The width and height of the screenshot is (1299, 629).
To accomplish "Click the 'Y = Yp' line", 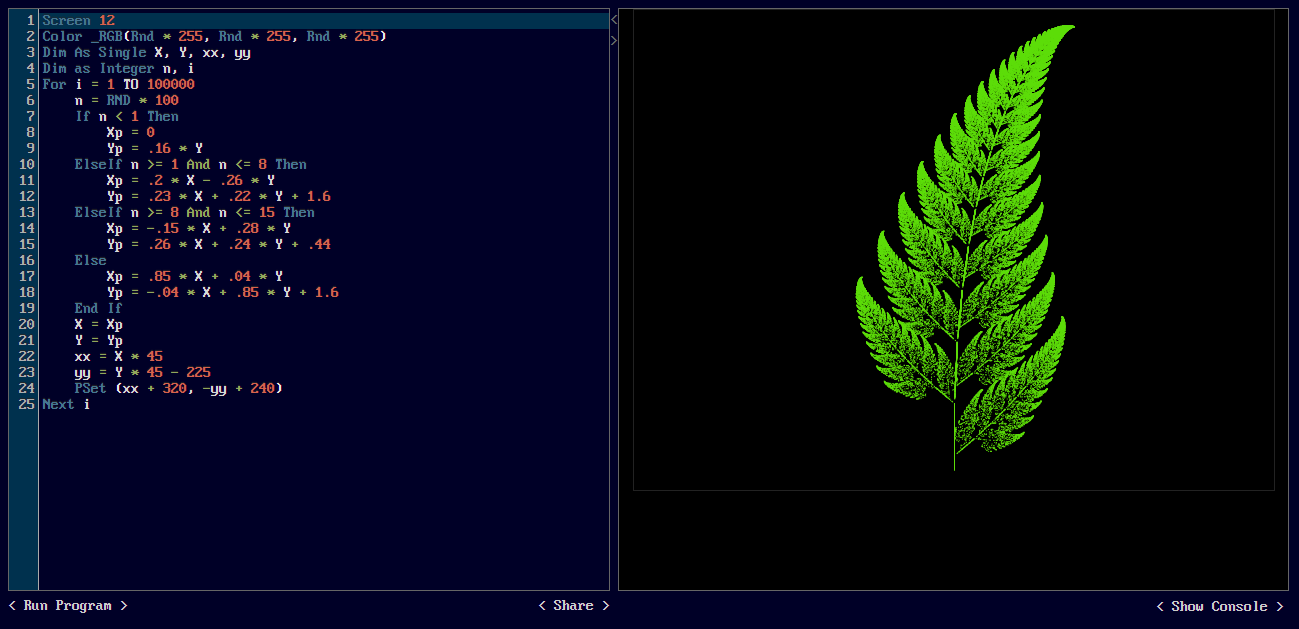I will tap(98, 340).
